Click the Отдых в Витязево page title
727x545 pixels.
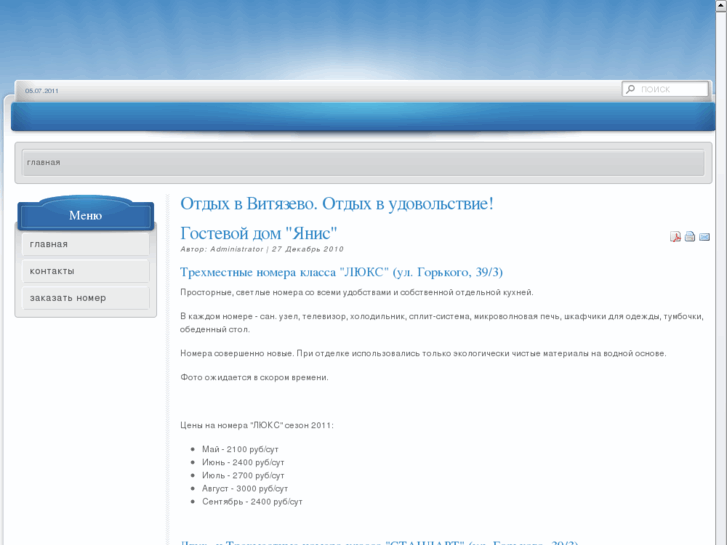(337, 204)
